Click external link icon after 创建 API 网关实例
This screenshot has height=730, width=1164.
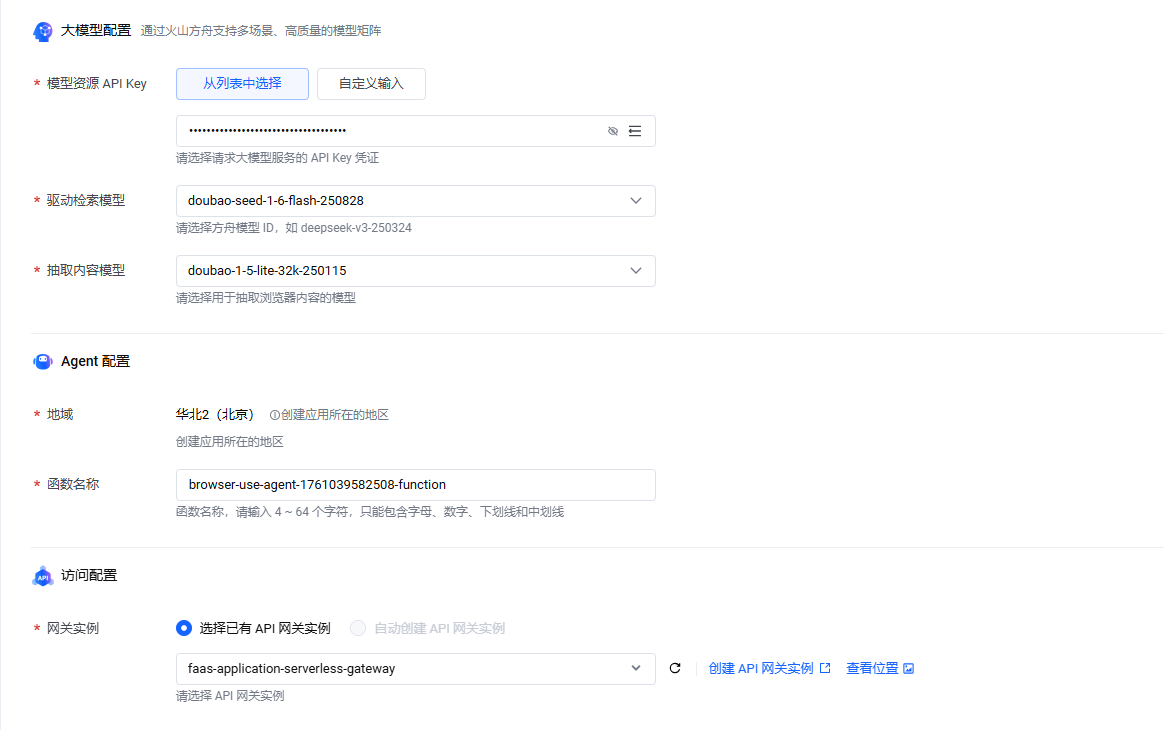pyautogui.click(x=825, y=668)
